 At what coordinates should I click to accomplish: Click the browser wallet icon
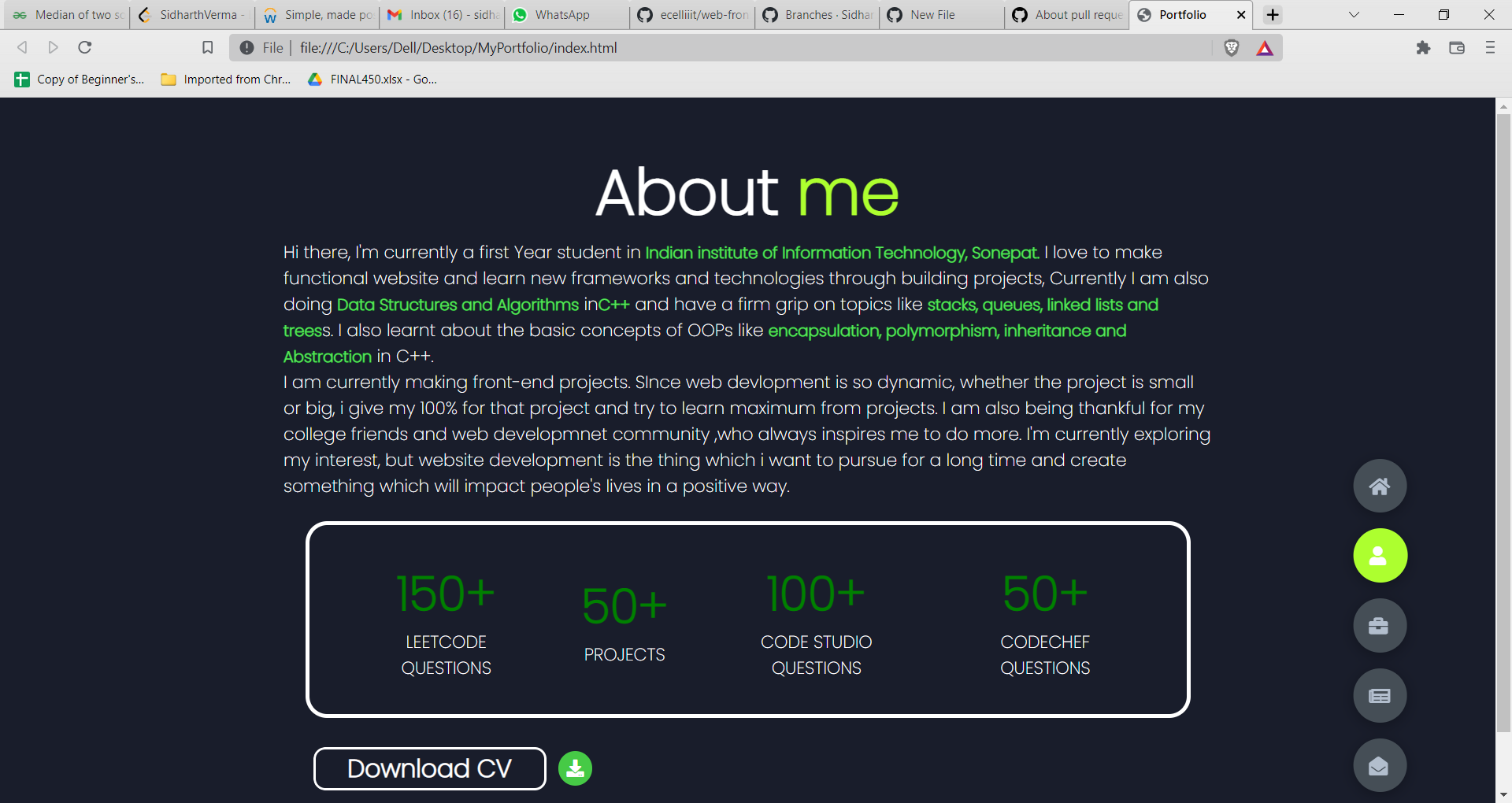point(1456,47)
